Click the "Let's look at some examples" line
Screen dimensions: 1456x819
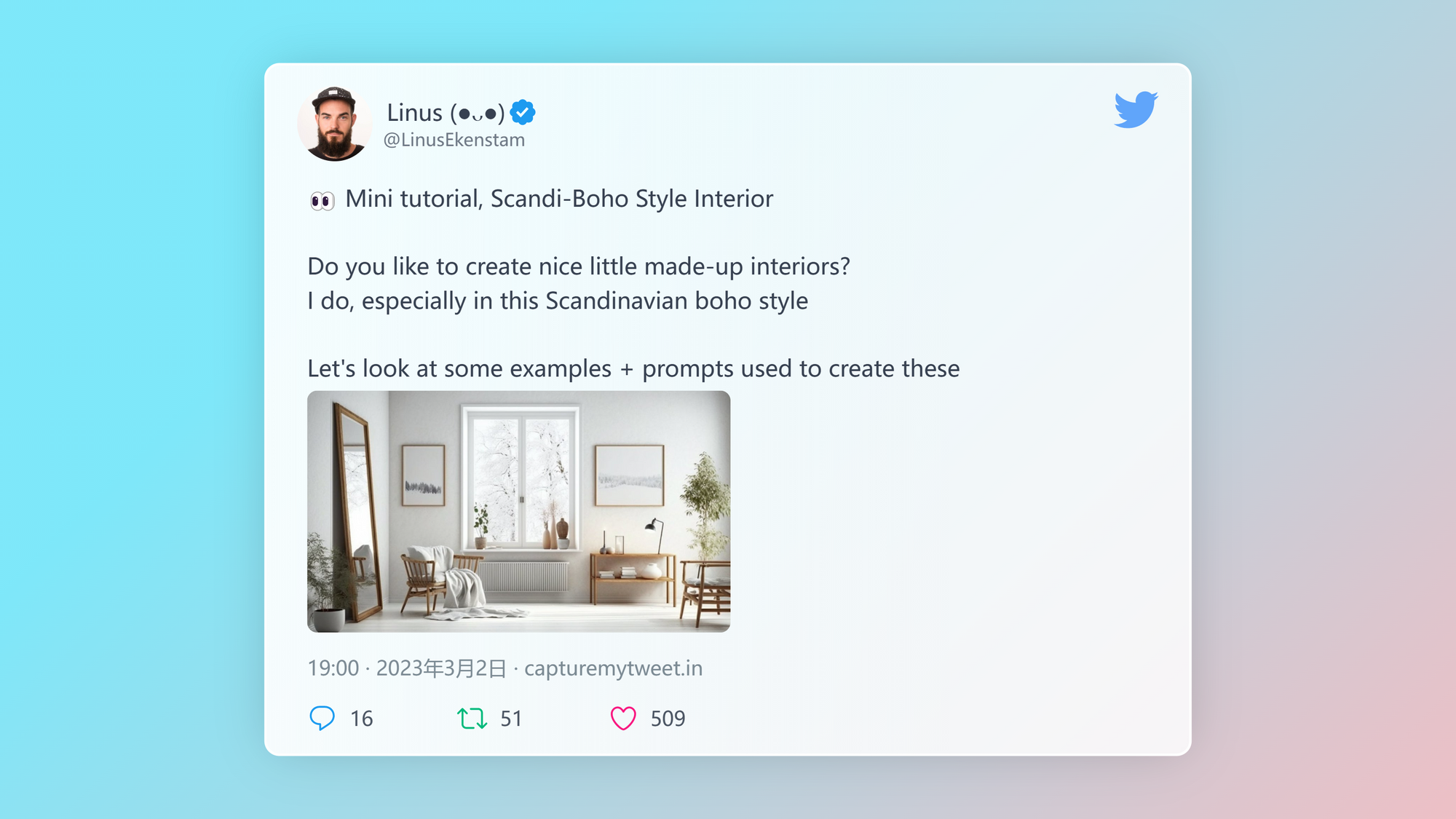pyautogui.click(x=633, y=368)
